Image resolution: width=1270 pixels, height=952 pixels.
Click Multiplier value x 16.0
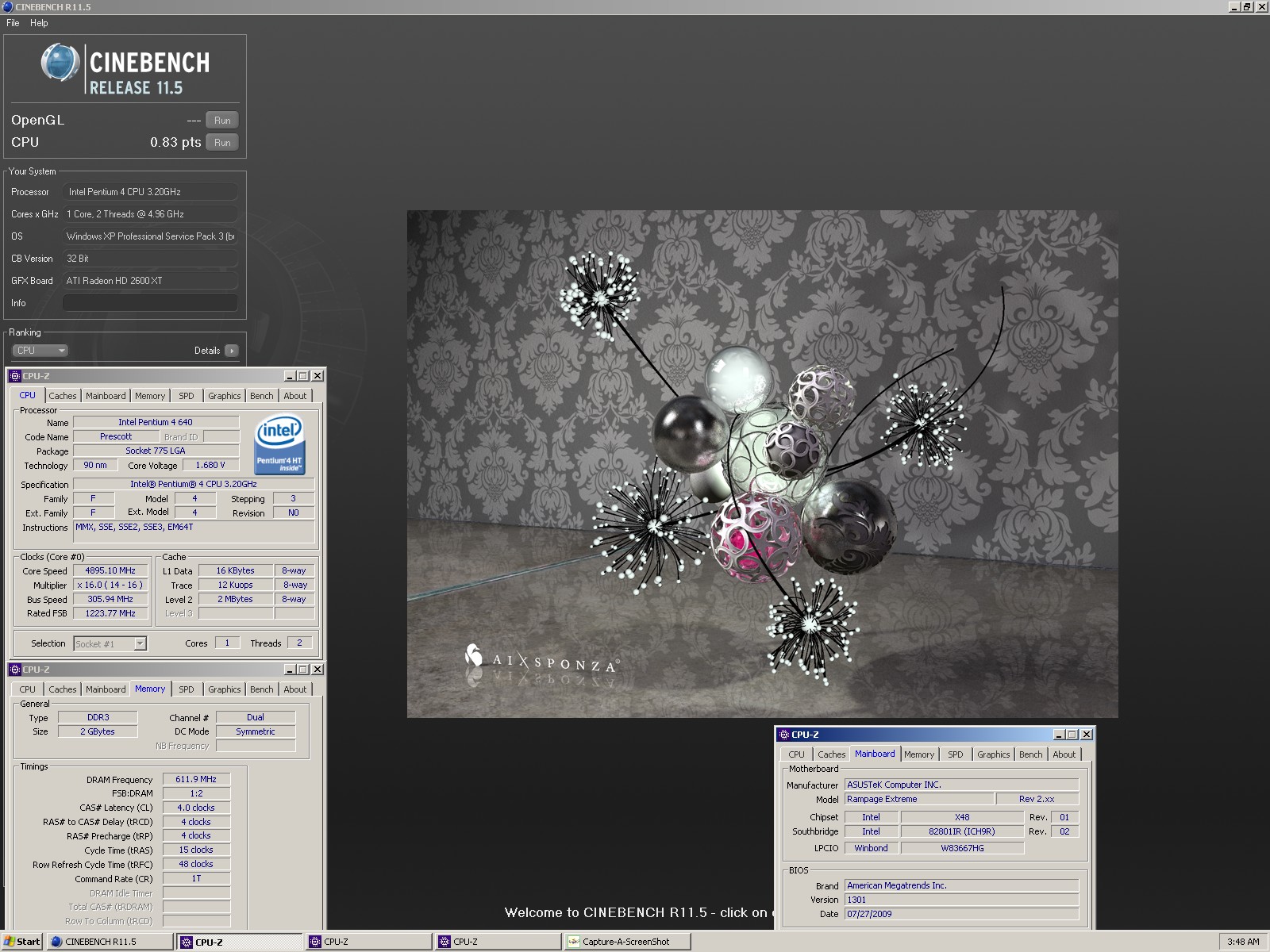tap(110, 585)
